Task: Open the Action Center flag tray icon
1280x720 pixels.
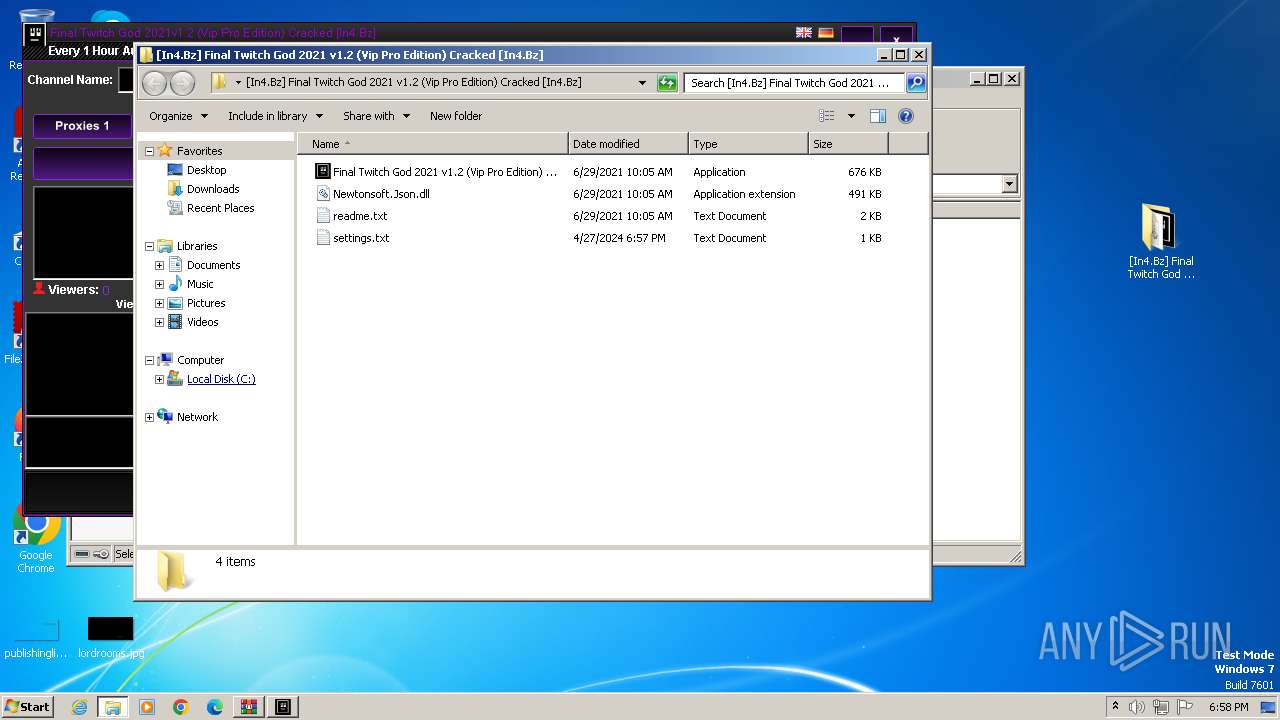Action: click(1185, 707)
